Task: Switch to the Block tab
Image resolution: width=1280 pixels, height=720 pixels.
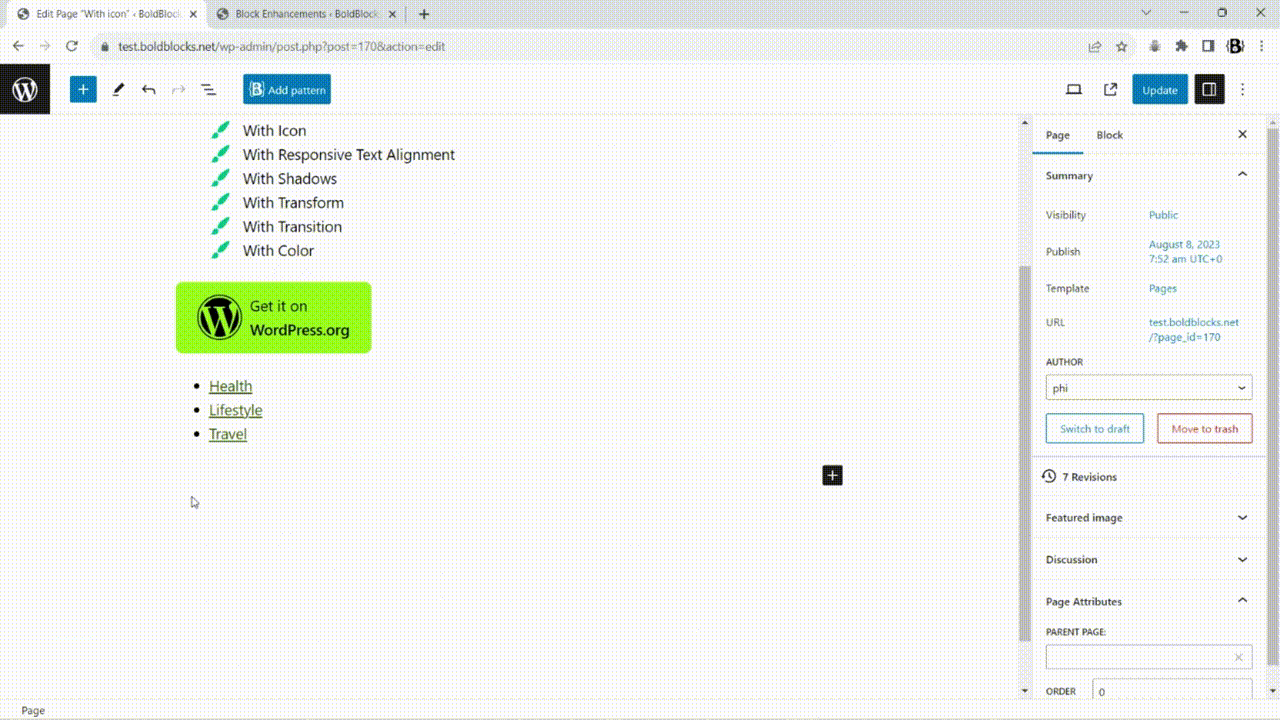Action: (x=1109, y=135)
